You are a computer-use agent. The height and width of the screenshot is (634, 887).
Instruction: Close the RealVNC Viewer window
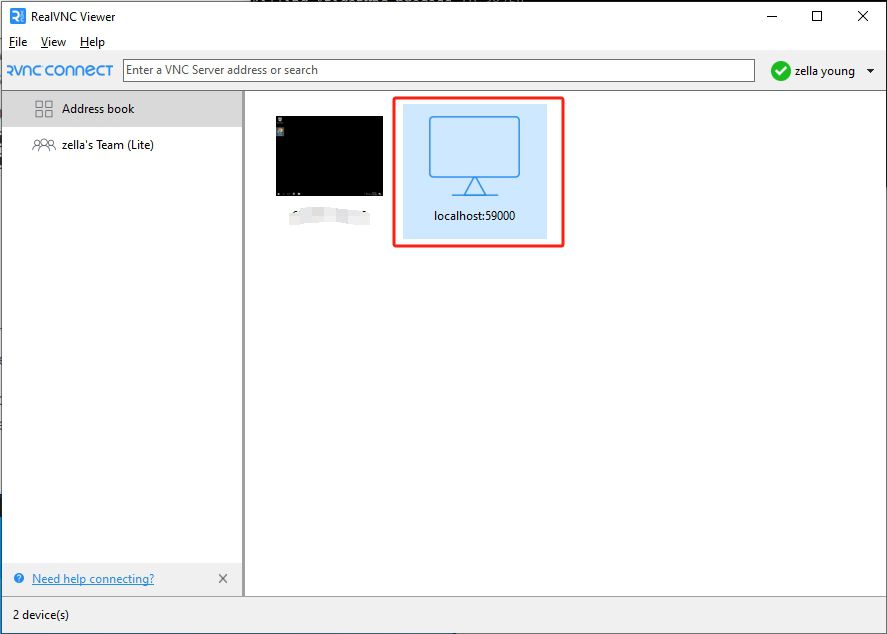[863, 16]
